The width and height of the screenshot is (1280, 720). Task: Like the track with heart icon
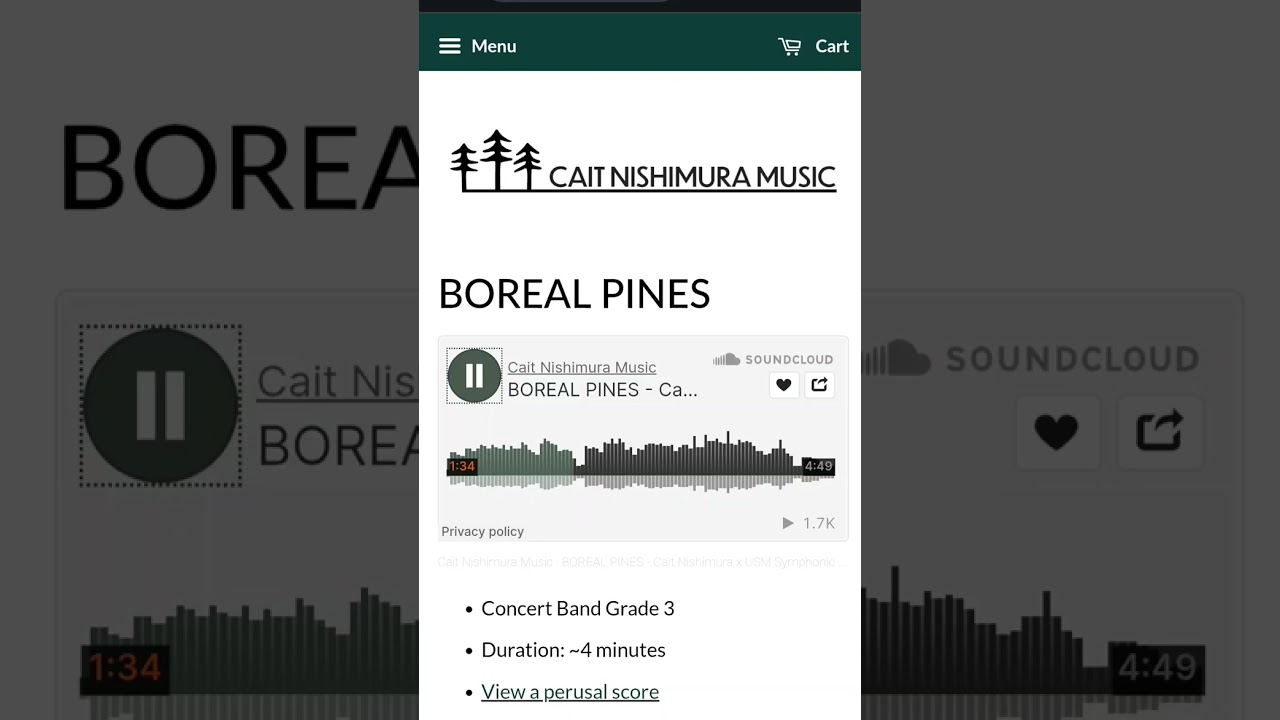pyautogui.click(x=784, y=385)
